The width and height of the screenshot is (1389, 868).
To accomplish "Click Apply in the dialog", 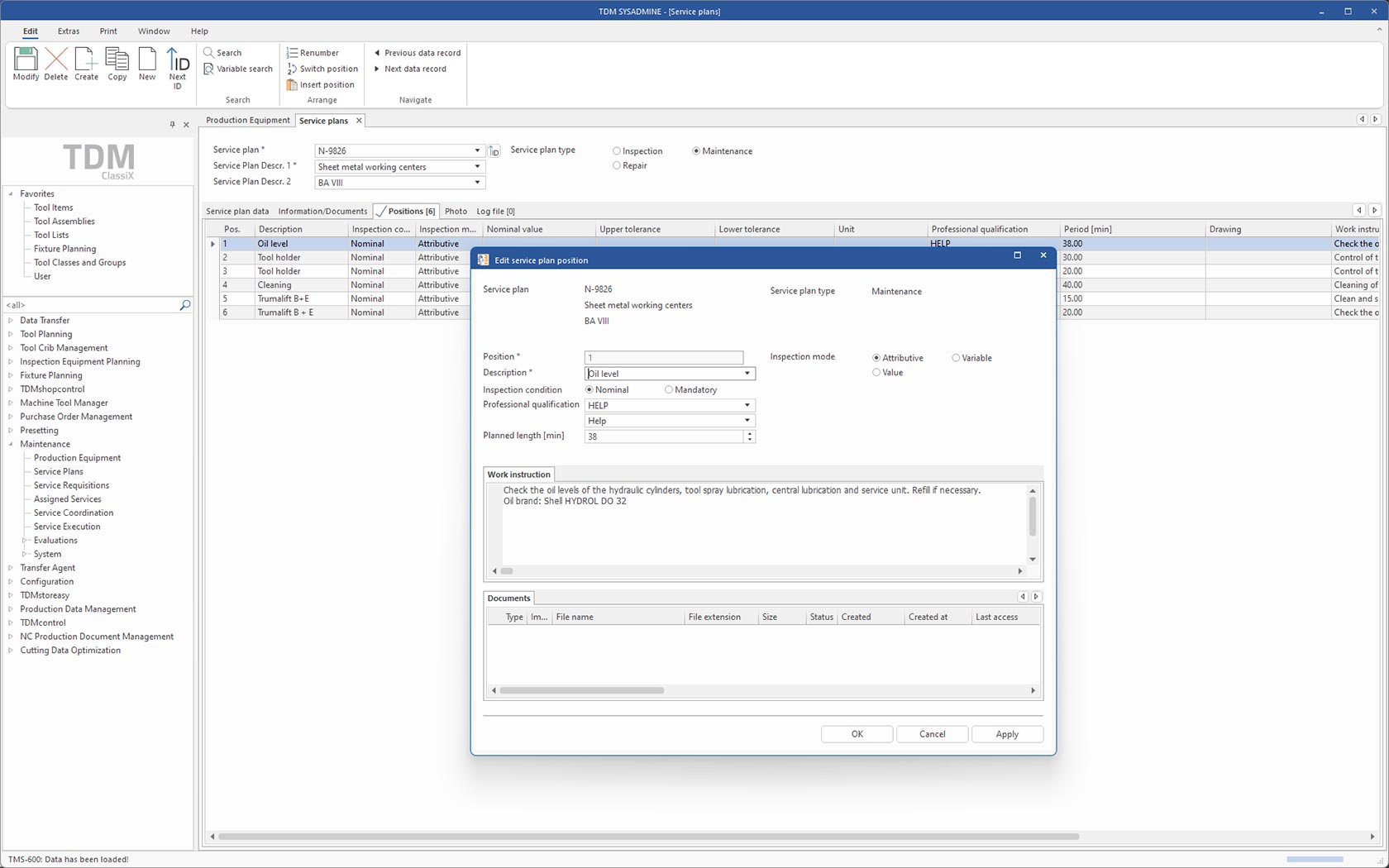I will [1007, 734].
